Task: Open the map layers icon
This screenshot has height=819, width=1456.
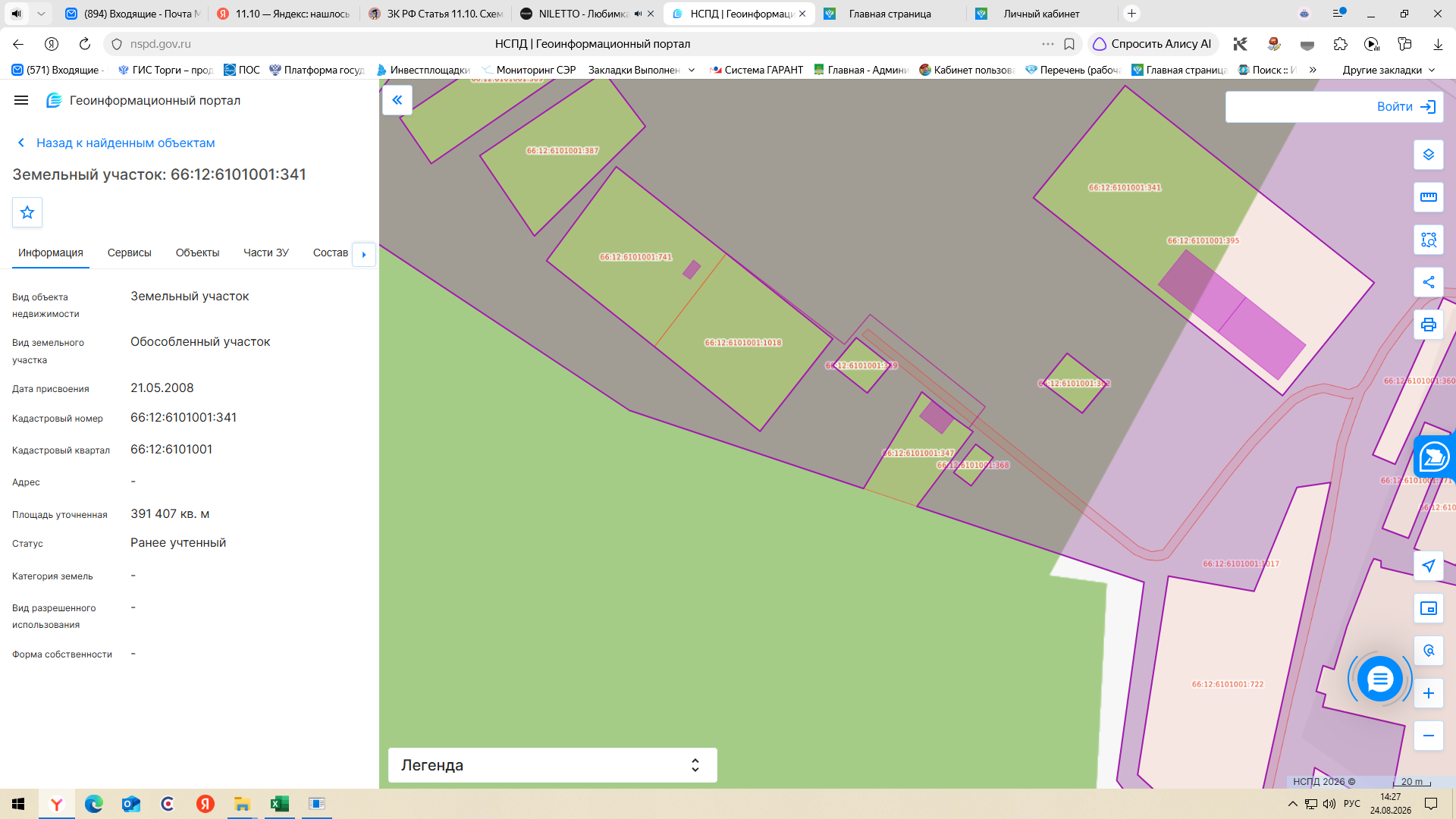Action: [1428, 155]
